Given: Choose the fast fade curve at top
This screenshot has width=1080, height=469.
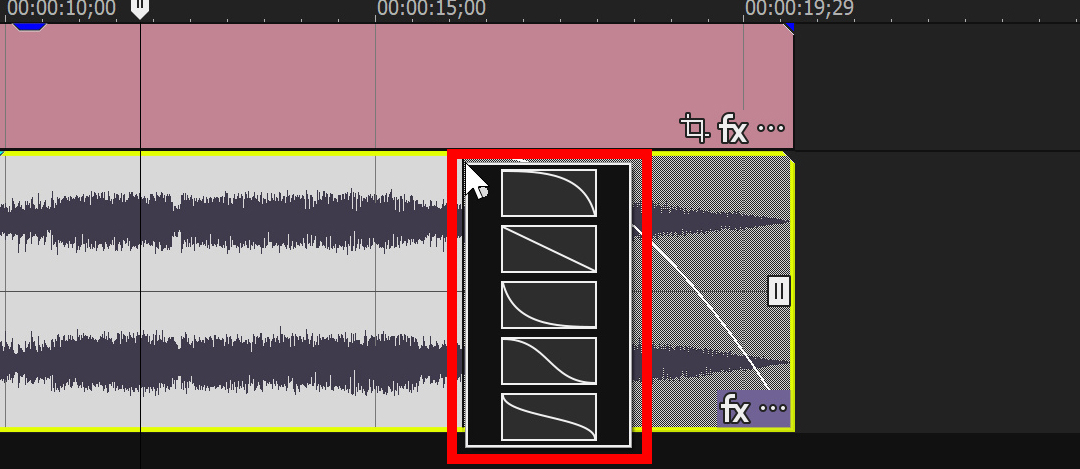Looking at the screenshot, I should [549, 193].
